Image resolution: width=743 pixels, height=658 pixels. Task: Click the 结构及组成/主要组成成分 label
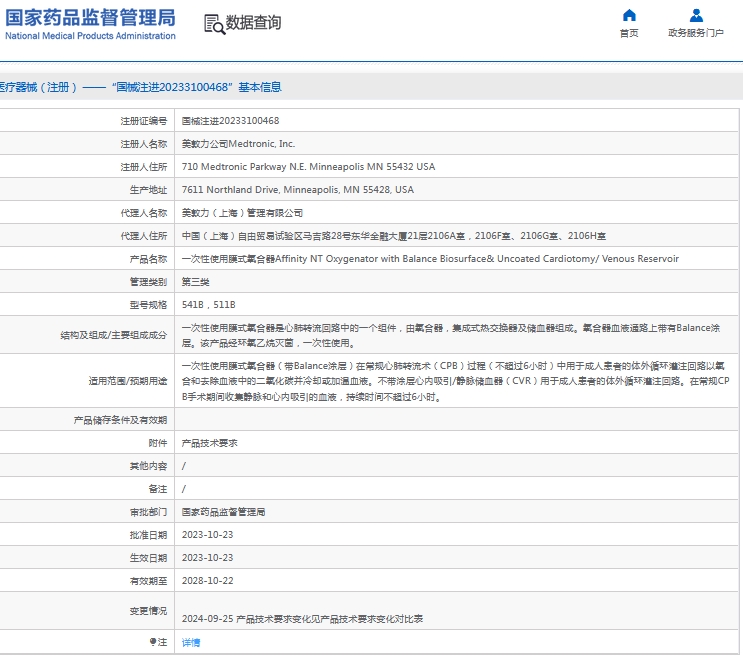(114, 335)
